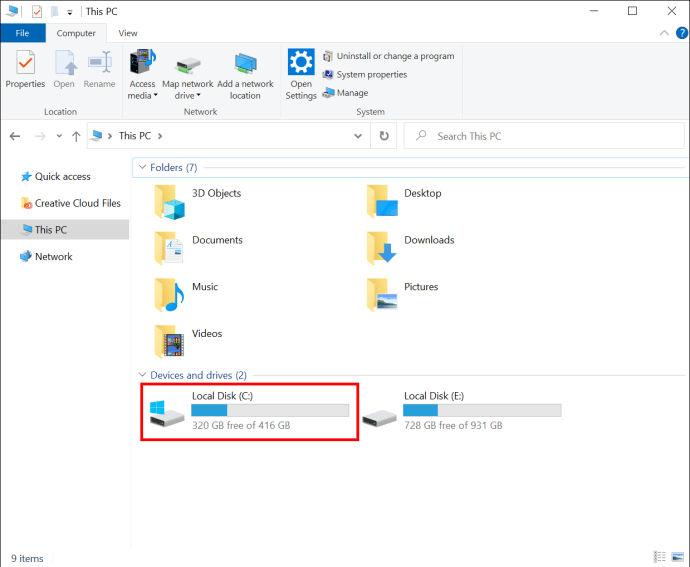Viewport: 690px width, 567px height.
Task: Click the 728 GB free of 931 GB text
Action: click(453, 426)
